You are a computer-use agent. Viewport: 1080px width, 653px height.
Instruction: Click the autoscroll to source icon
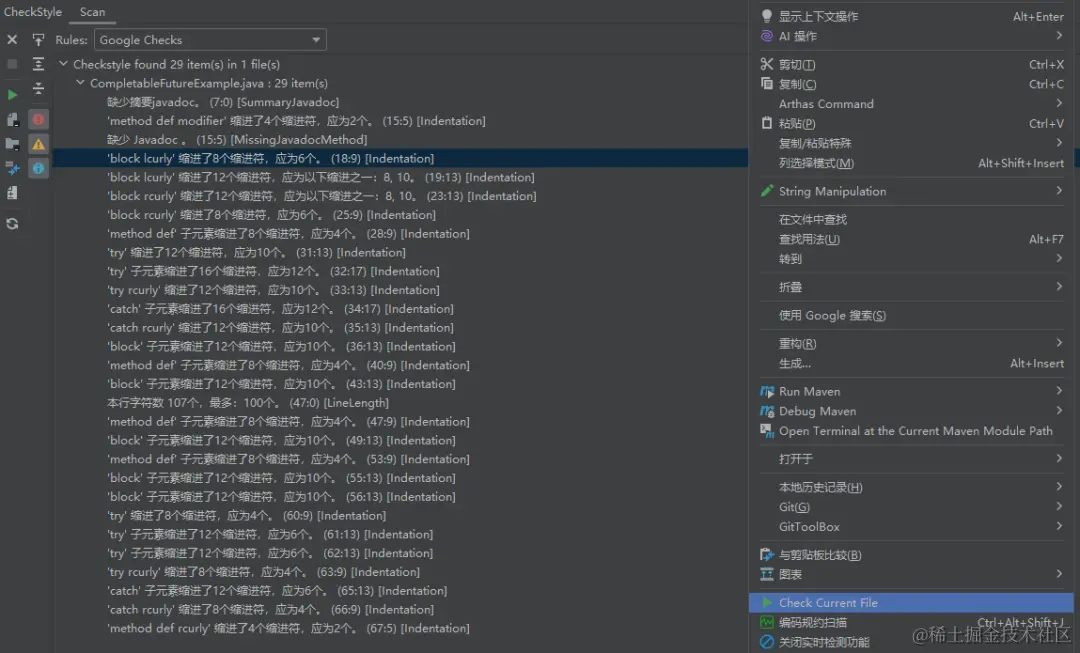[x=39, y=40]
